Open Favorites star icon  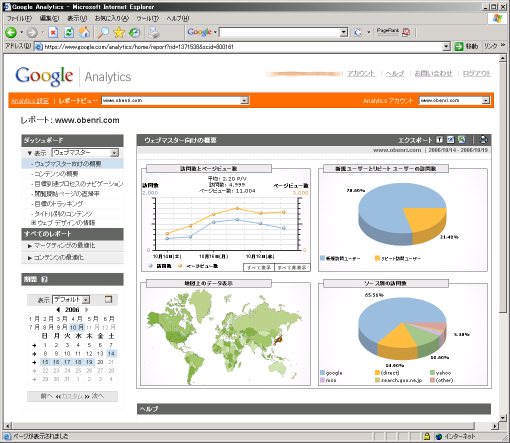tap(119, 32)
